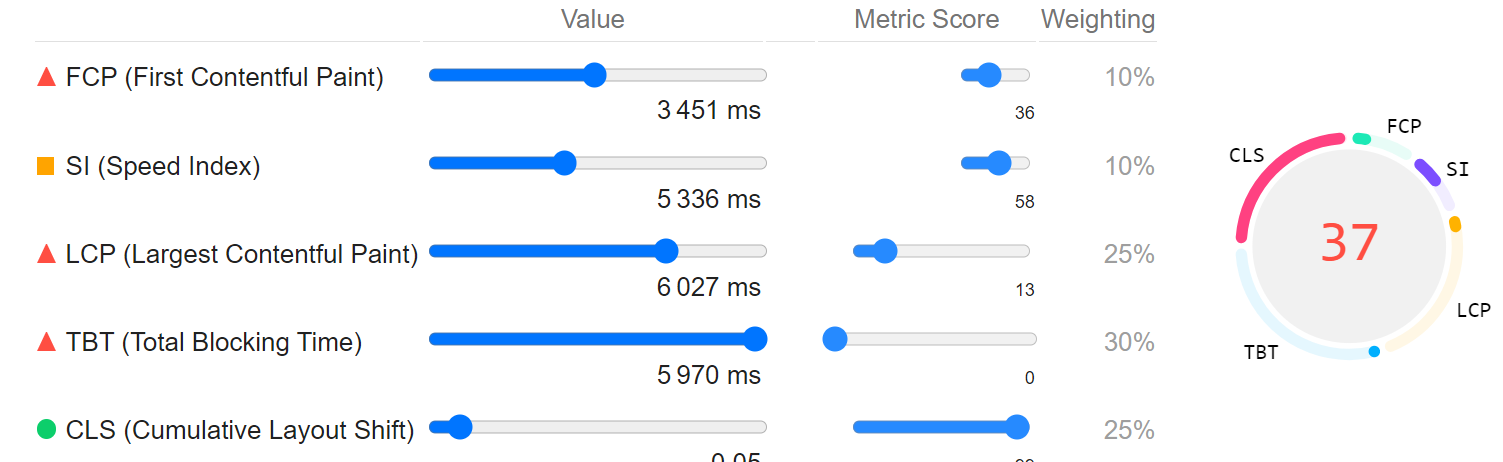This screenshot has width=1503, height=462.
Task: Click the red triangle icon beside LCP
Action: (x=46, y=254)
